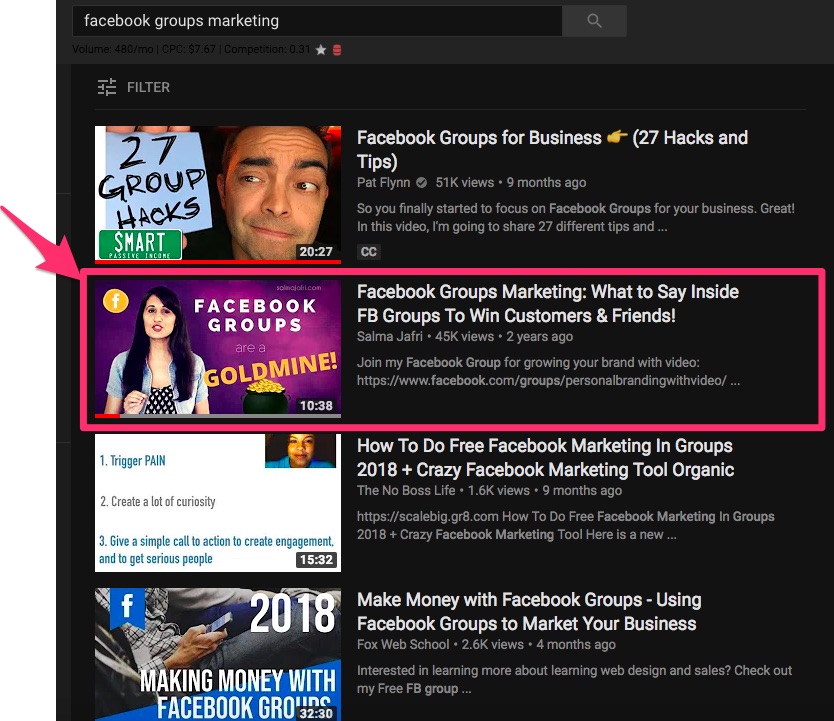Open the 'Making Money with Facebook Groups' thumbnail
The image size is (834, 721).
(218, 654)
